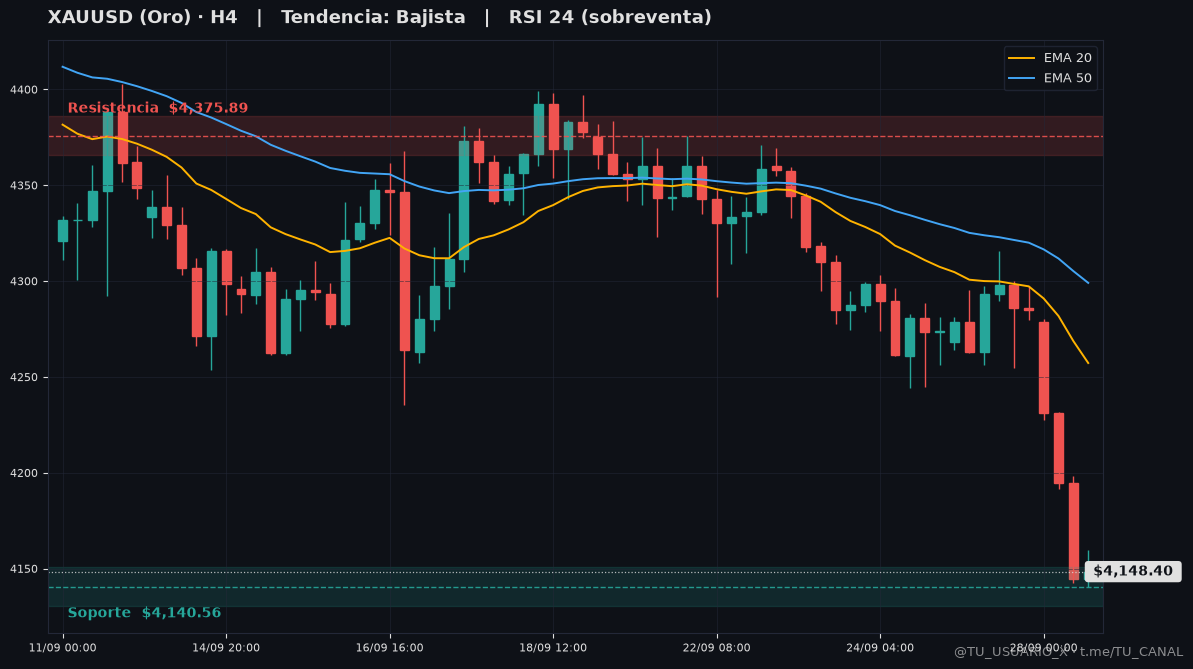Click the blue EMA 50 legend line

click(x=1021, y=78)
